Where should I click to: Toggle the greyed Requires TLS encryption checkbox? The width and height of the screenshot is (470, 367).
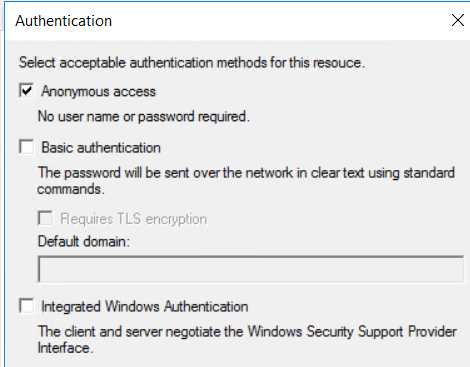click(x=45, y=218)
